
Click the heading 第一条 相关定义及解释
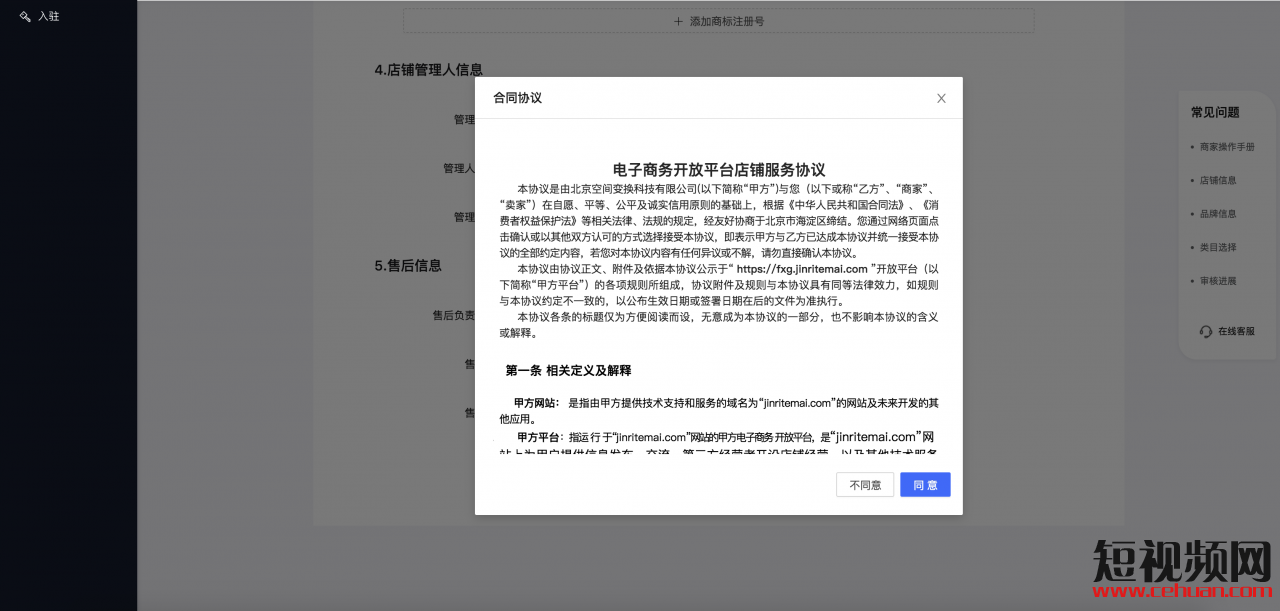tap(568, 370)
